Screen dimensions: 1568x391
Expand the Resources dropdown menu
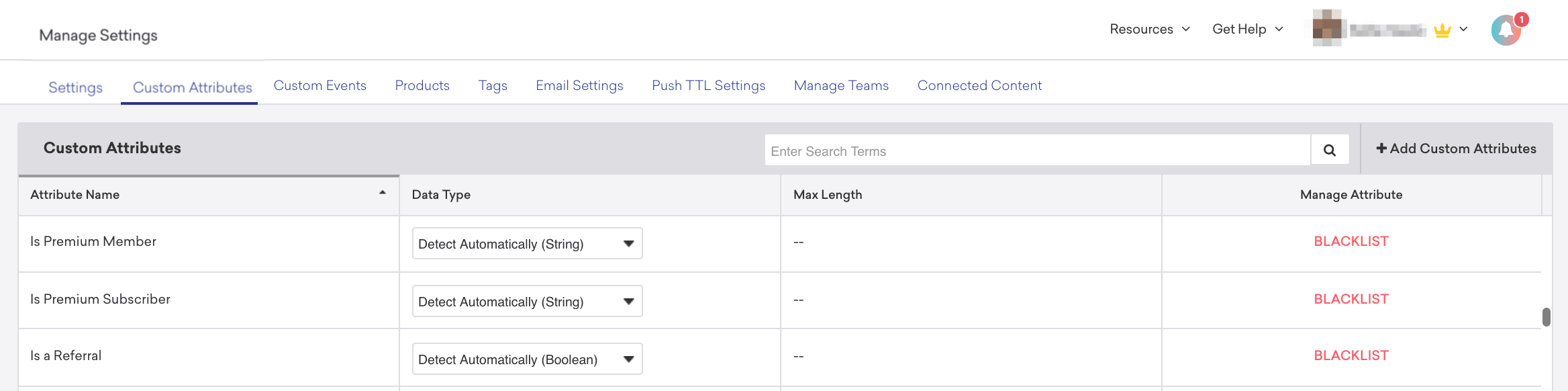(x=1149, y=29)
